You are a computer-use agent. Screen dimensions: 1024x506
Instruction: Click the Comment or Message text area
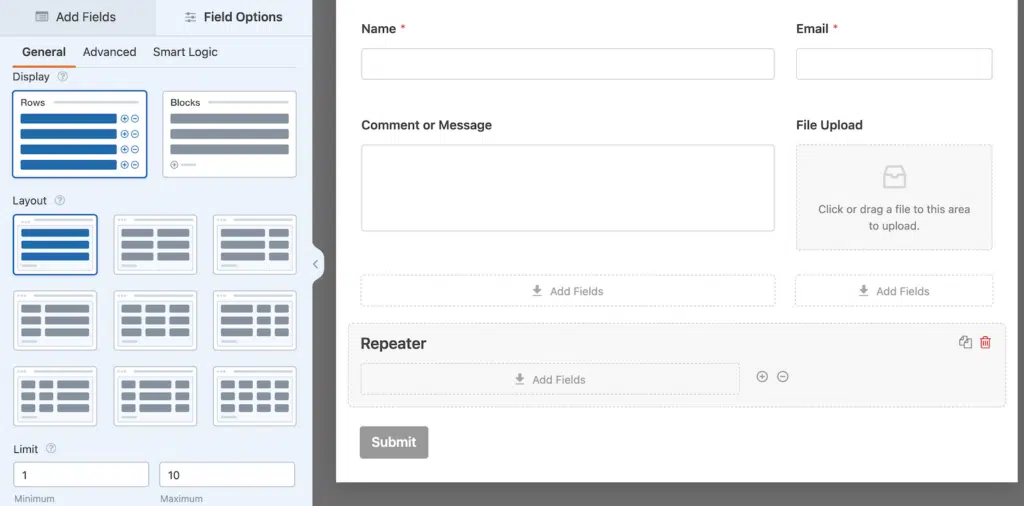[568, 188]
